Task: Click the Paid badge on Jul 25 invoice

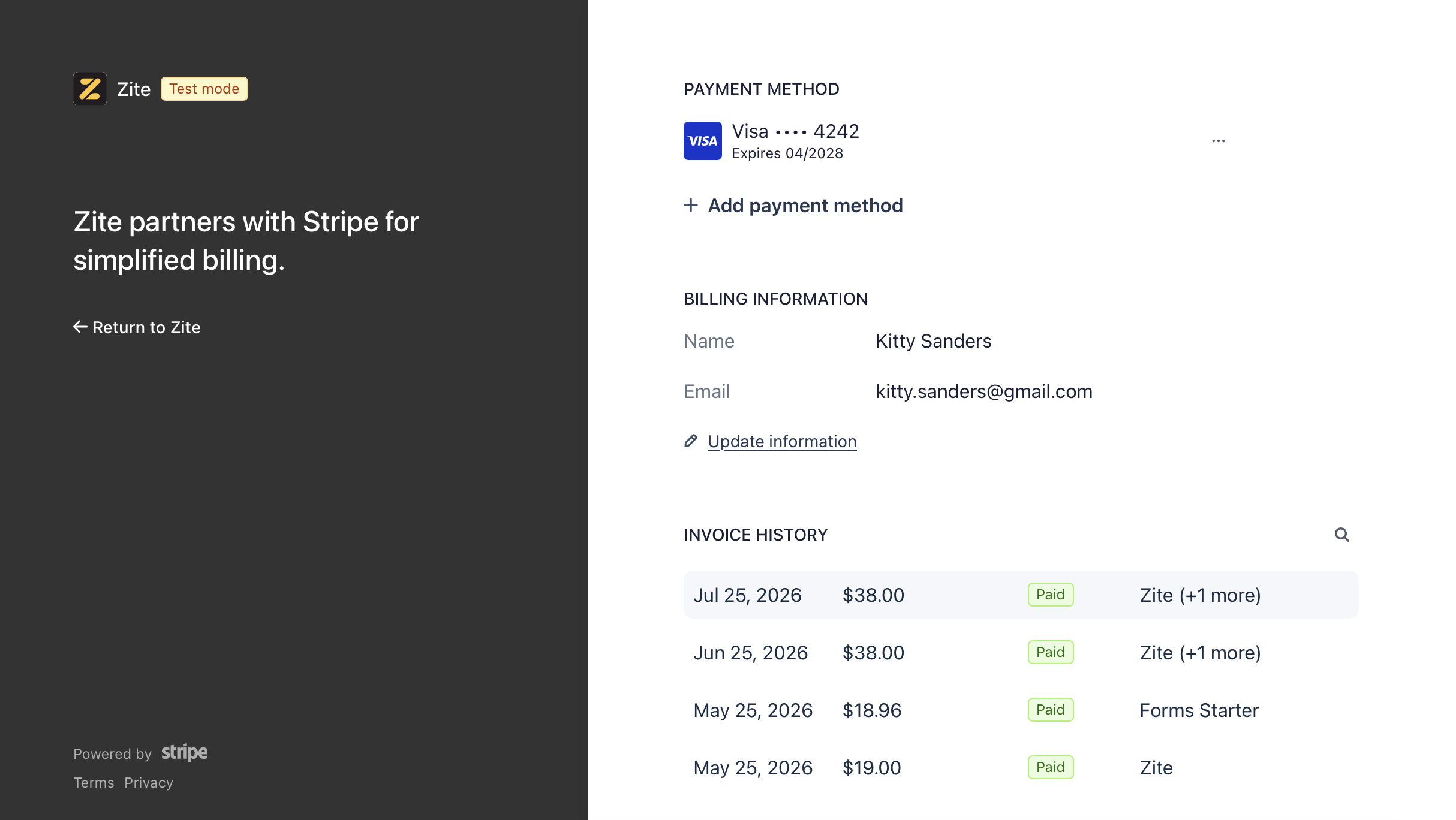Action: 1051,595
